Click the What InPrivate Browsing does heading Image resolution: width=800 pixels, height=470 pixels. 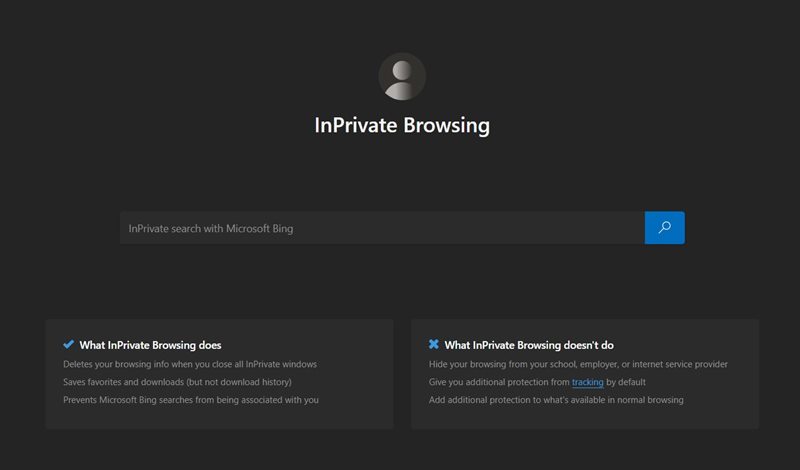pos(151,345)
